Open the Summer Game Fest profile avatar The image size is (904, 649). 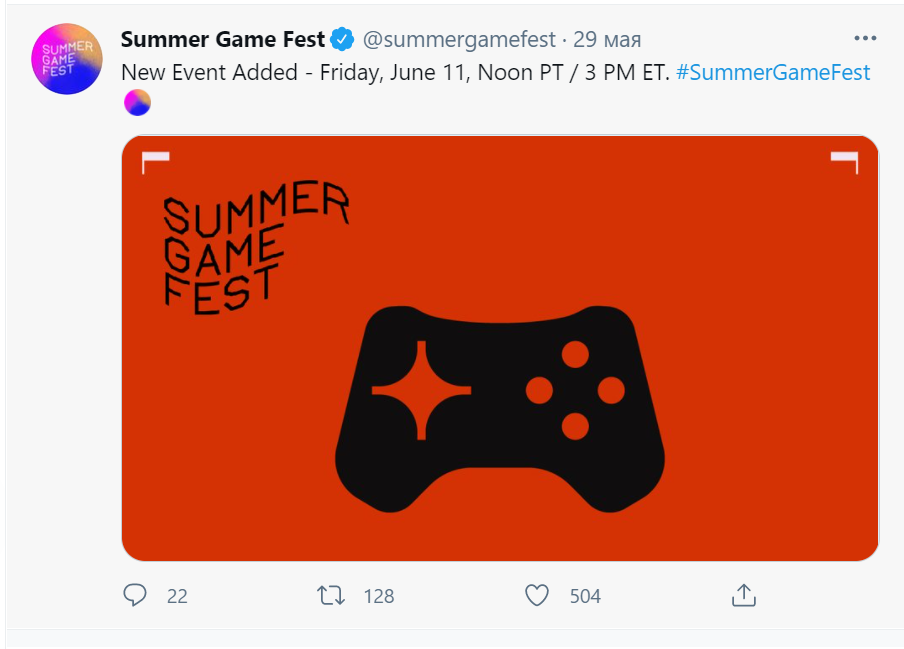(x=67, y=59)
